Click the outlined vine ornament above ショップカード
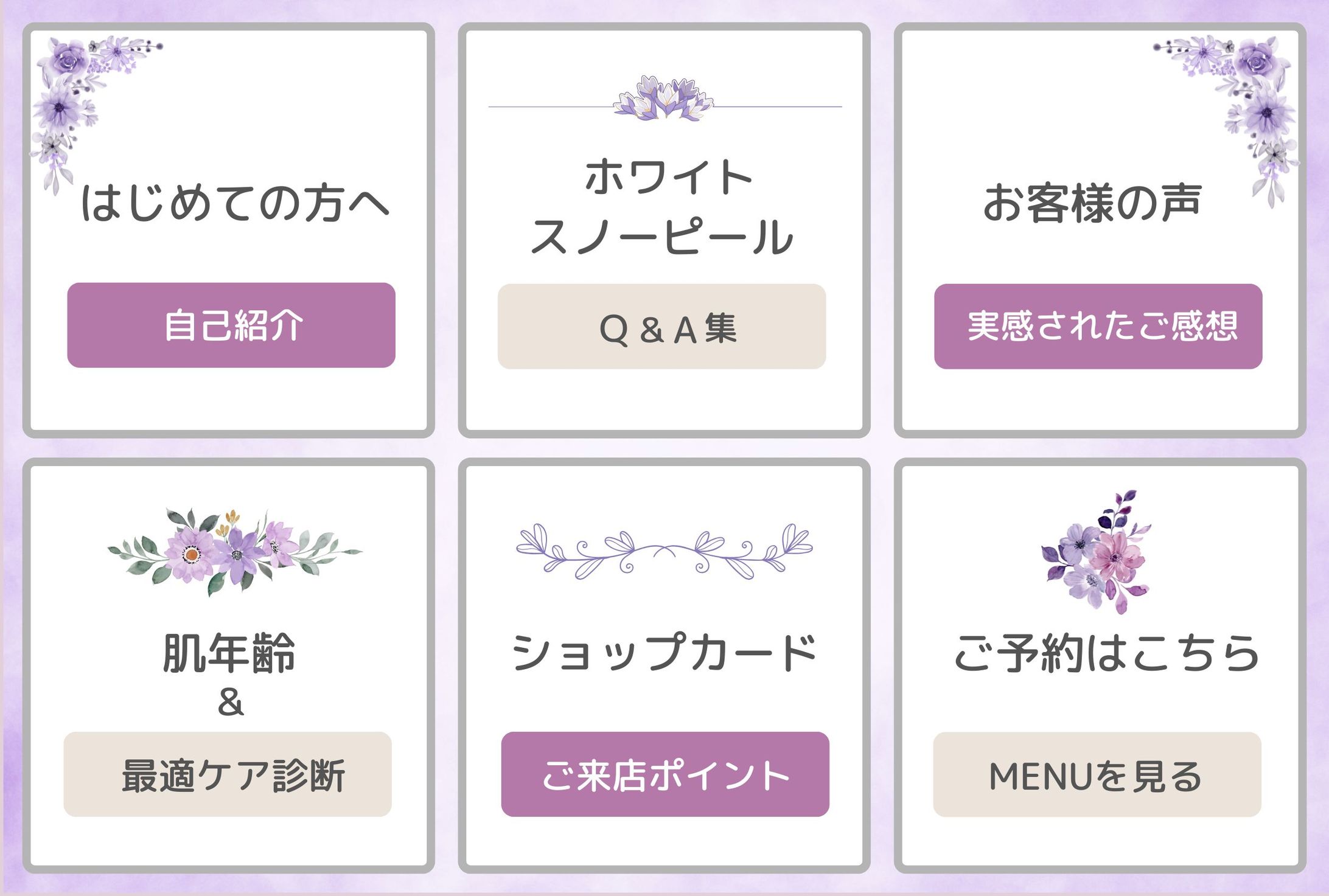The image size is (1329, 896). (x=664, y=551)
